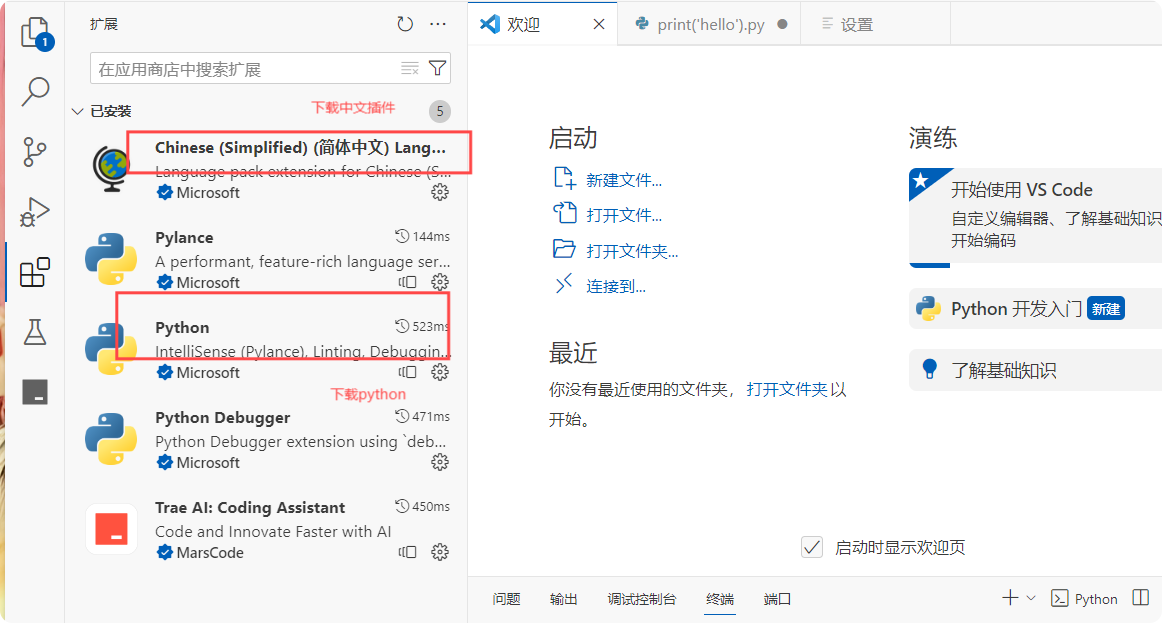Select the Python extension entry
Image resolution: width=1162 pixels, height=623 pixels.
coord(267,349)
